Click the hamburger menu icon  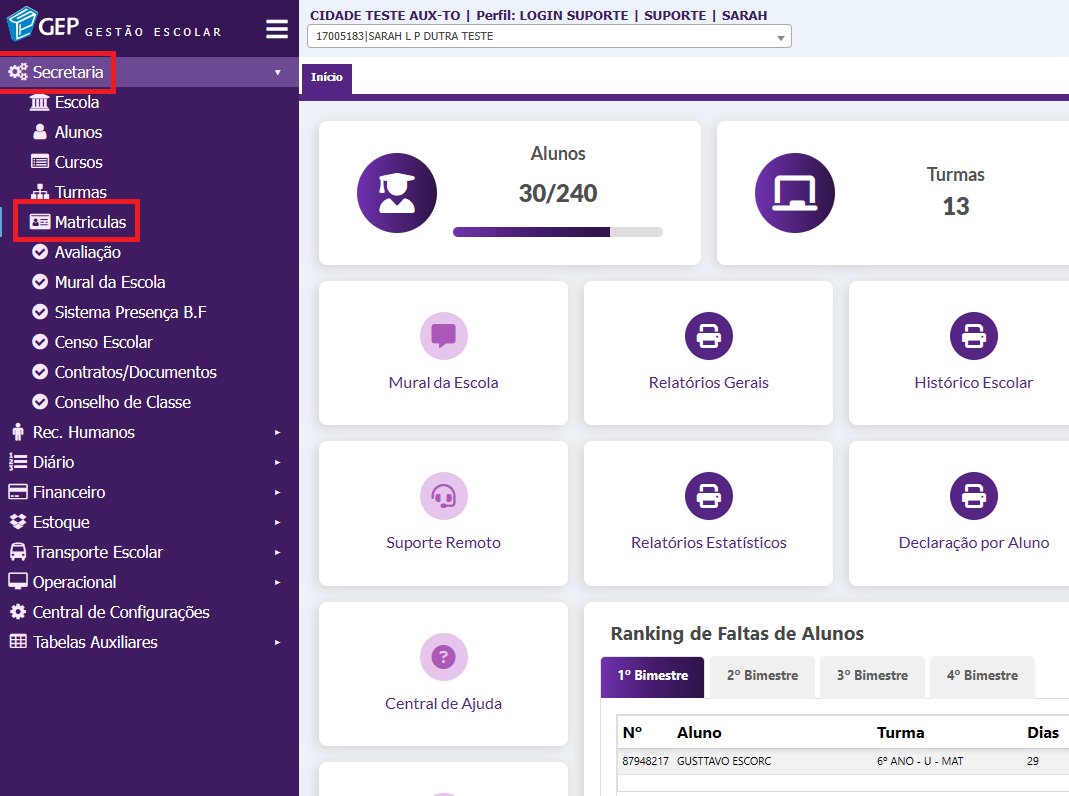277,29
